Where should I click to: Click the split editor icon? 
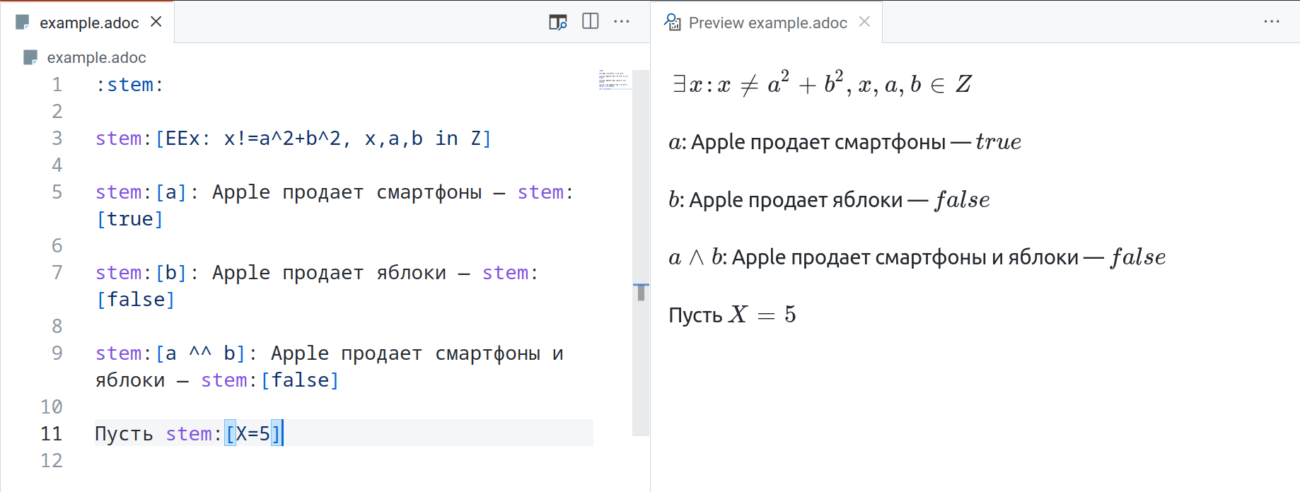(590, 21)
